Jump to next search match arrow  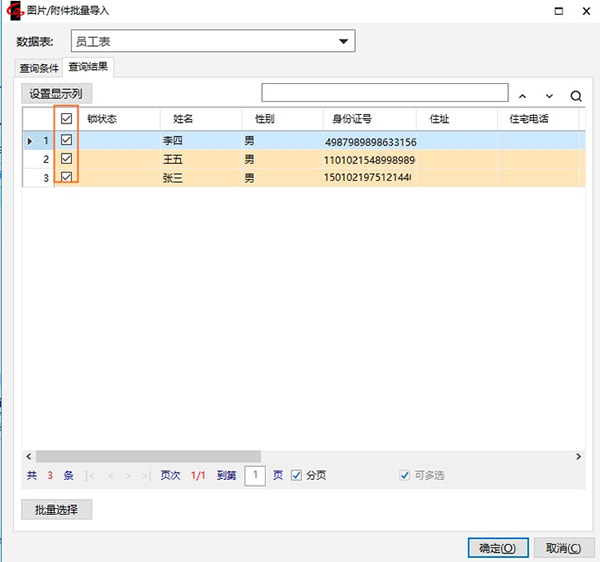pyautogui.click(x=549, y=96)
